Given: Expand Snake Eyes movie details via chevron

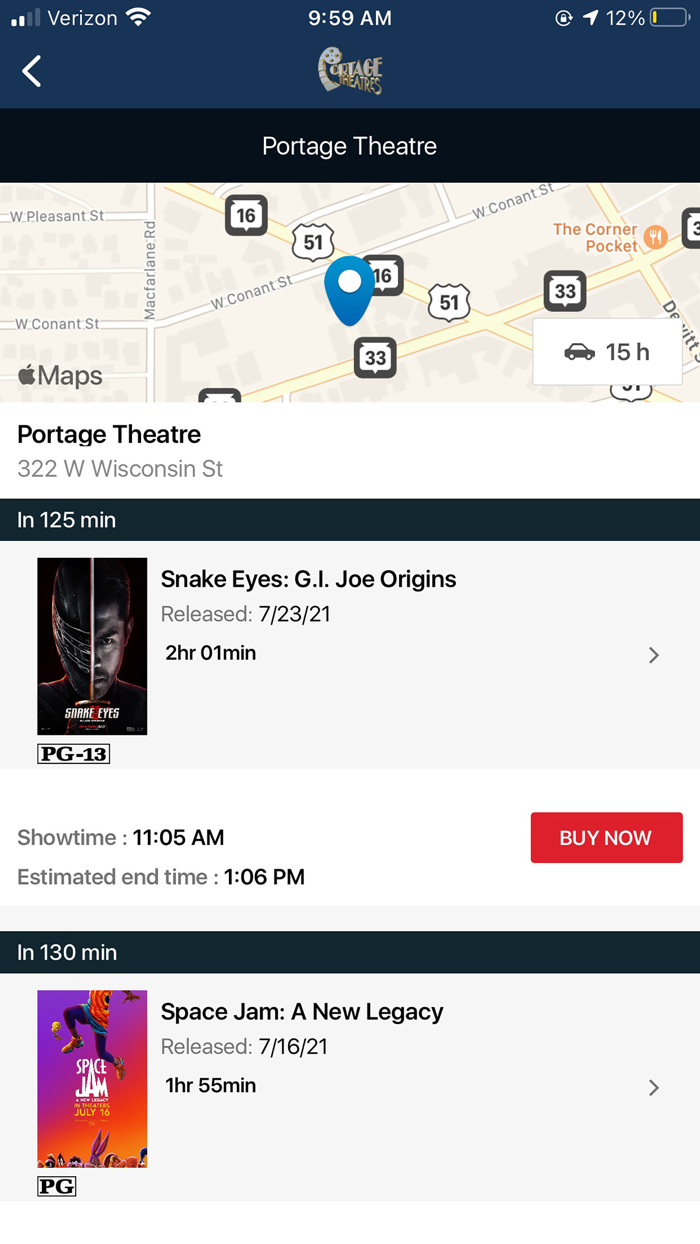Looking at the screenshot, I should tap(654, 655).
